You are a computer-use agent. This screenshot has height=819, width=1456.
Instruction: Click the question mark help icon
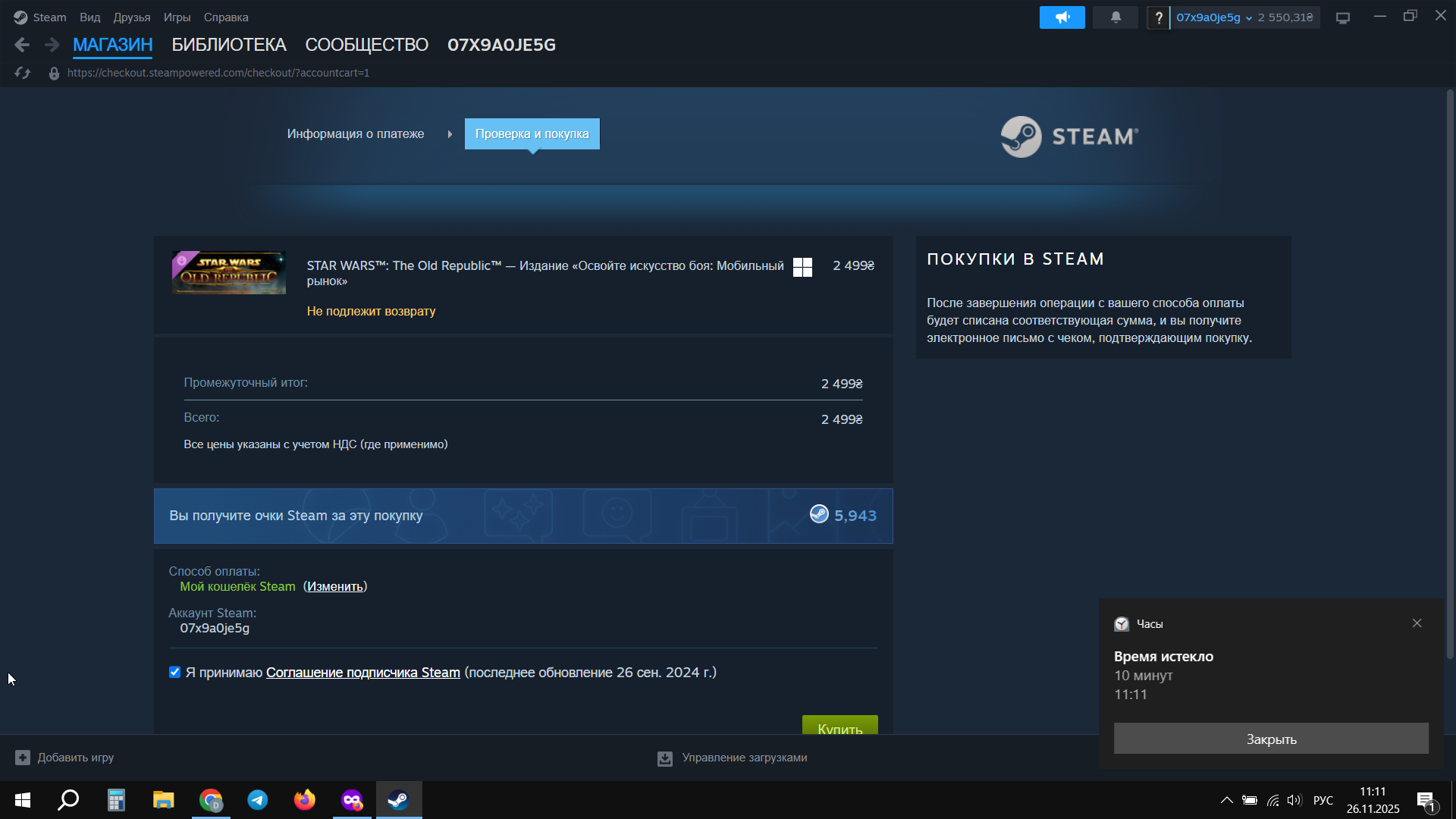coord(1158,17)
